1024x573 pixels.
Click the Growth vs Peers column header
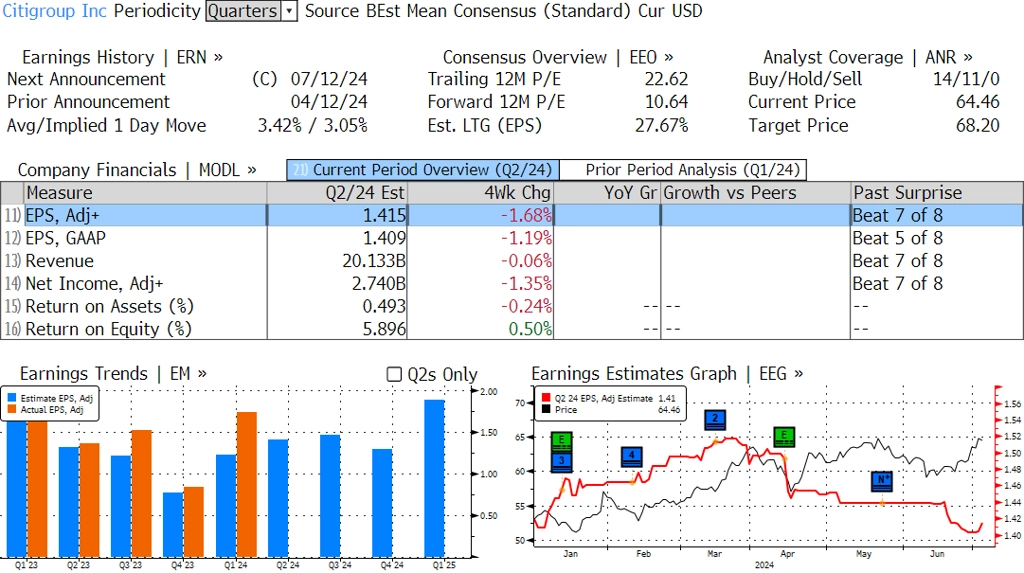(756, 193)
